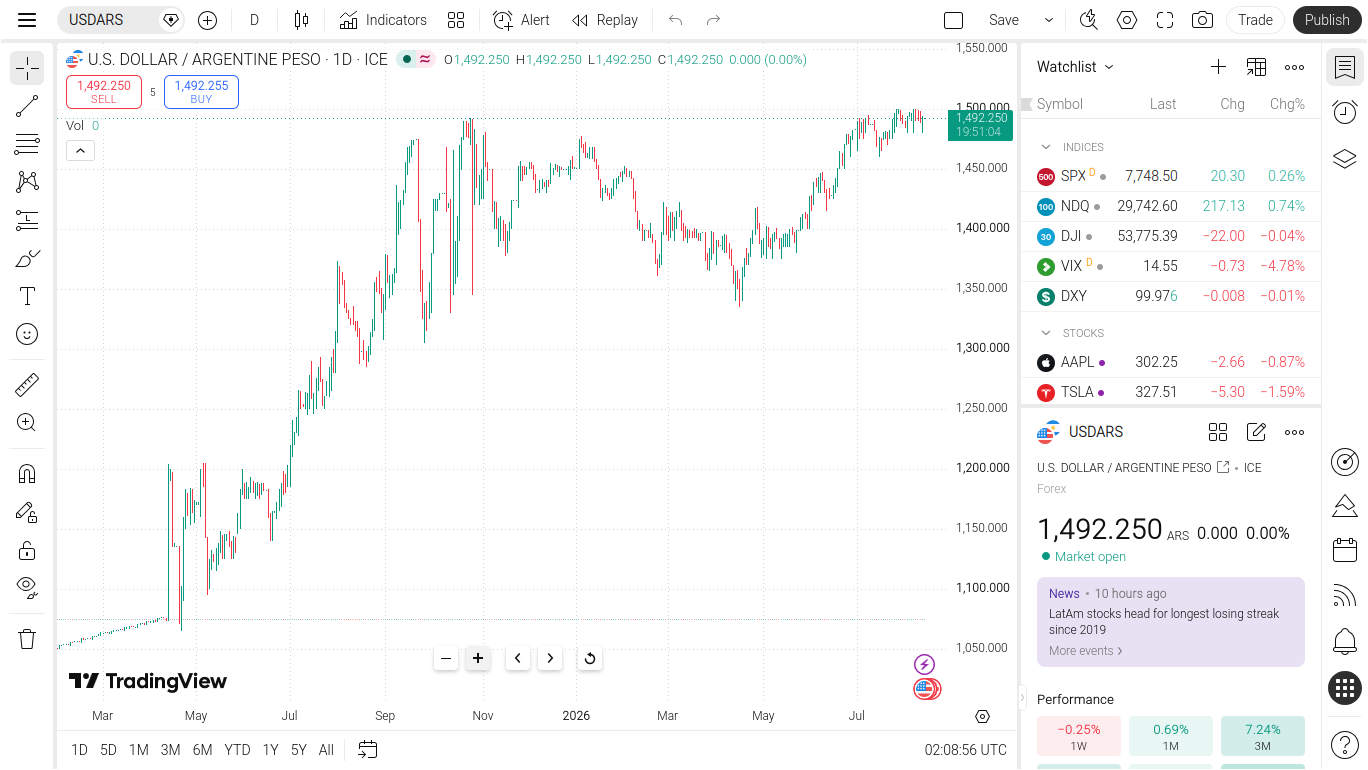Open the ruler measure tool
Image resolution: width=1368 pixels, height=770 pixels.
click(x=27, y=384)
